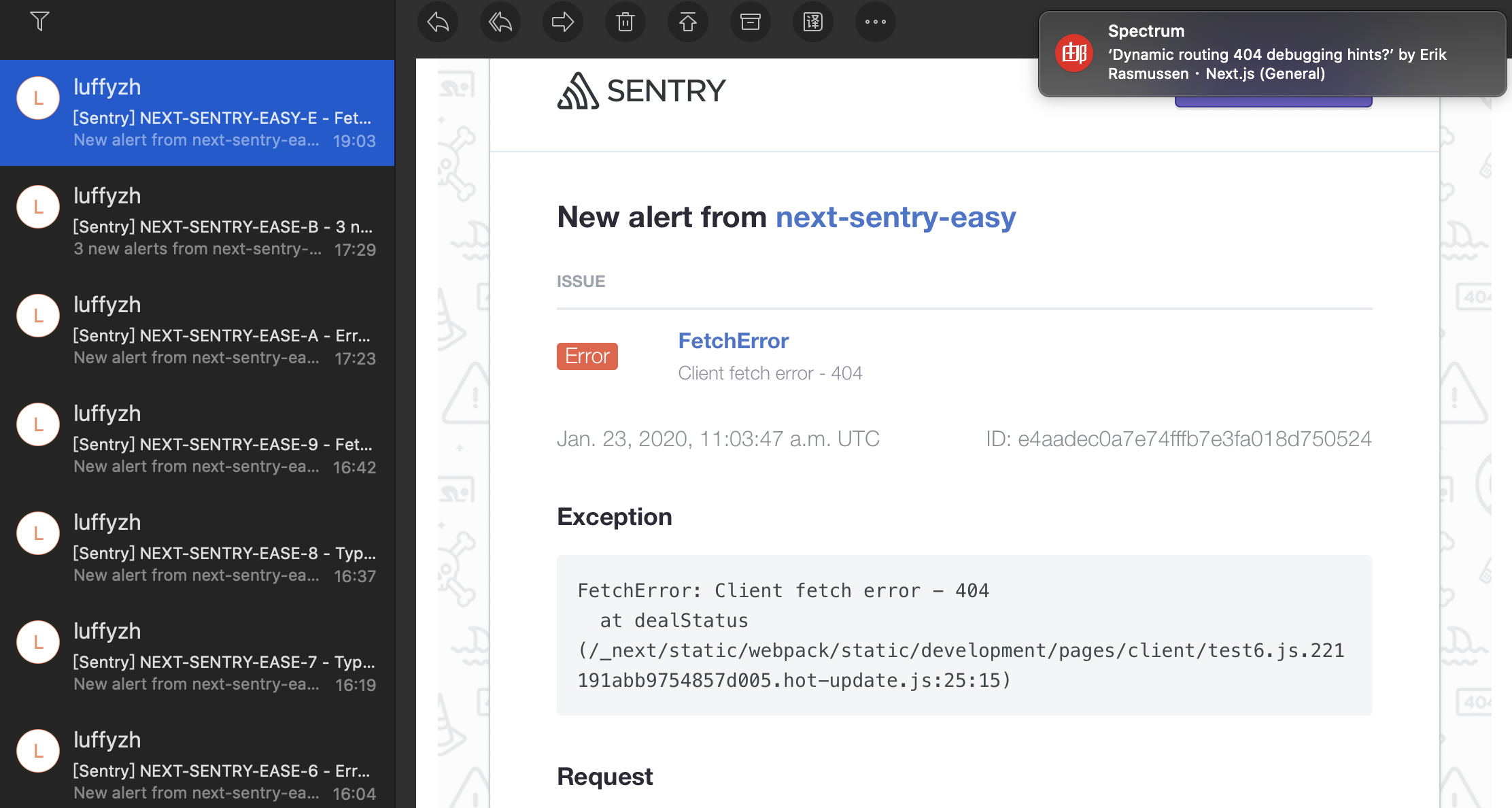Click the Sentry logo in email header
This screenshot has width=1512, height=808.
tap(641, 91)
